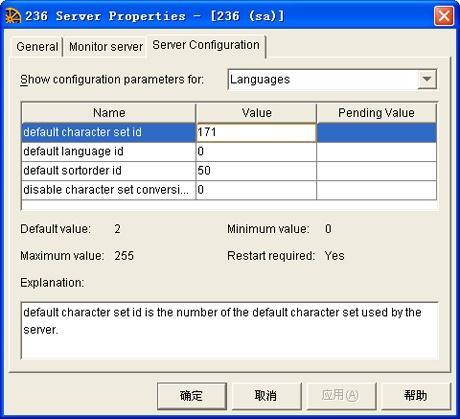Switch to the General tab
Screen dimensions: 460x419
tap(37, 47)
